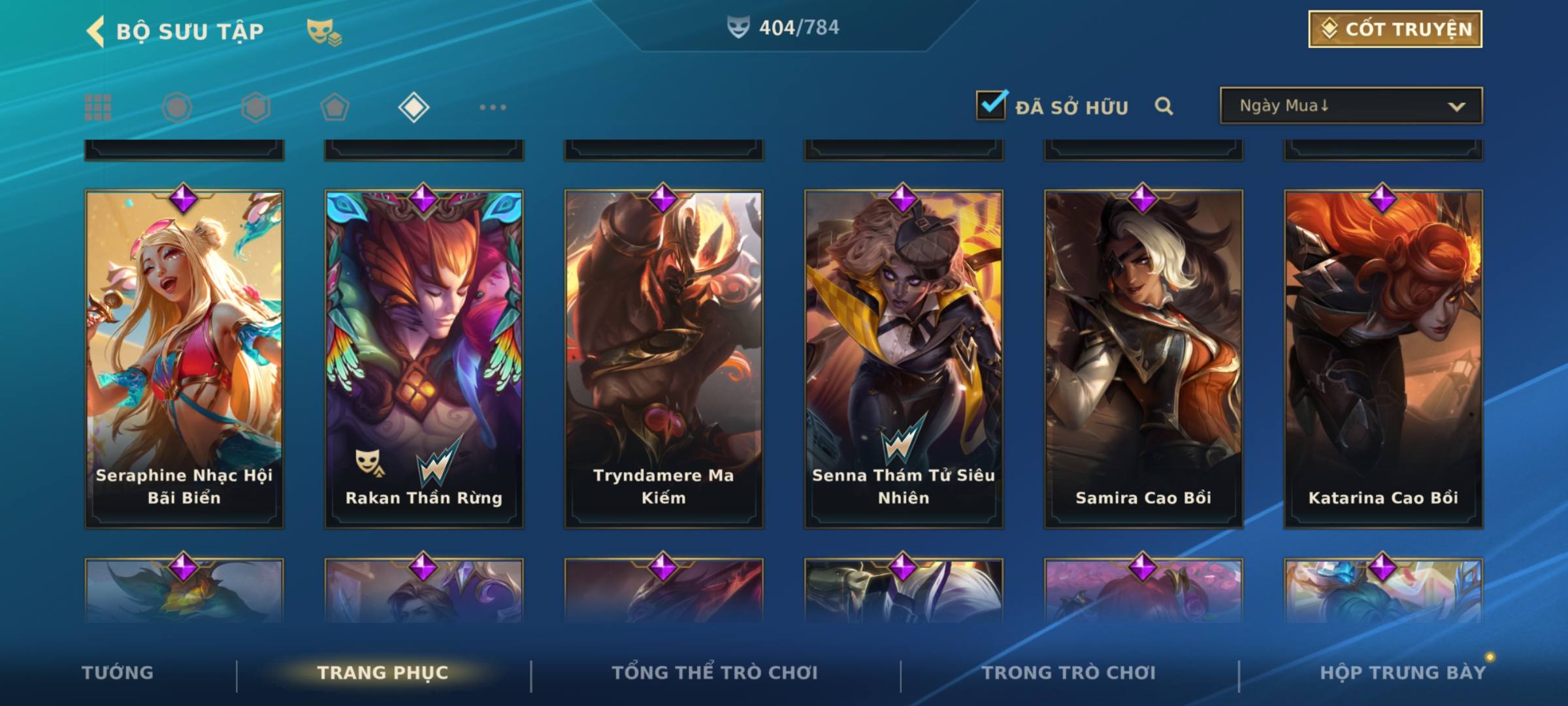
Task: Filter by the pentagon rarity tier icon
Action: click(335, 107)
